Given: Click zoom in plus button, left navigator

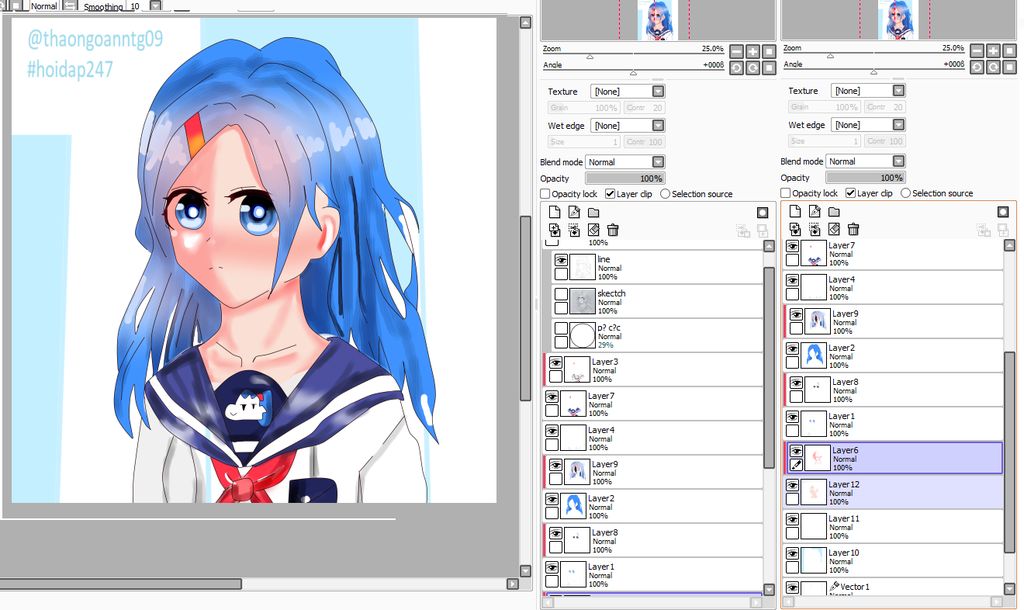Looking at the screenshot, I should pyautogui.click(x=753, y=52).
